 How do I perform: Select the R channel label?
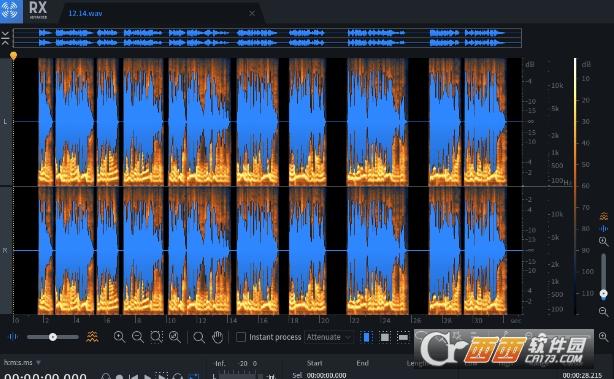(5, 250)
